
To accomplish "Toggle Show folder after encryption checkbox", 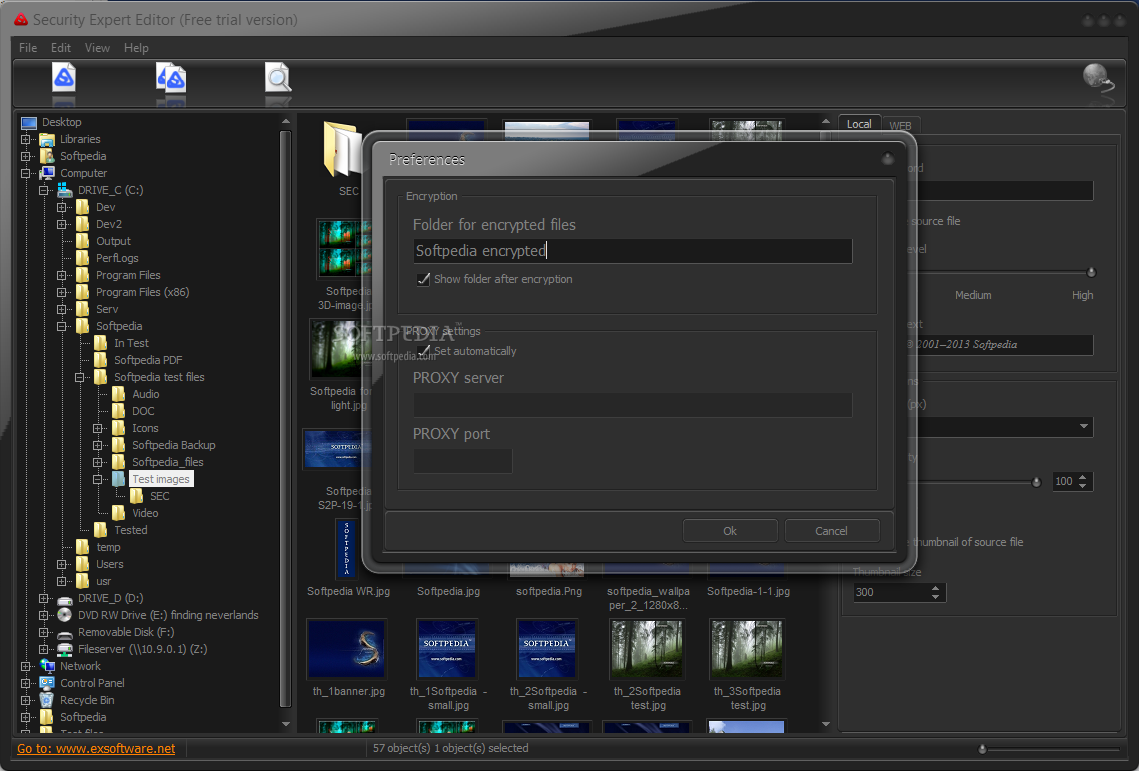I will pos(423,279).
